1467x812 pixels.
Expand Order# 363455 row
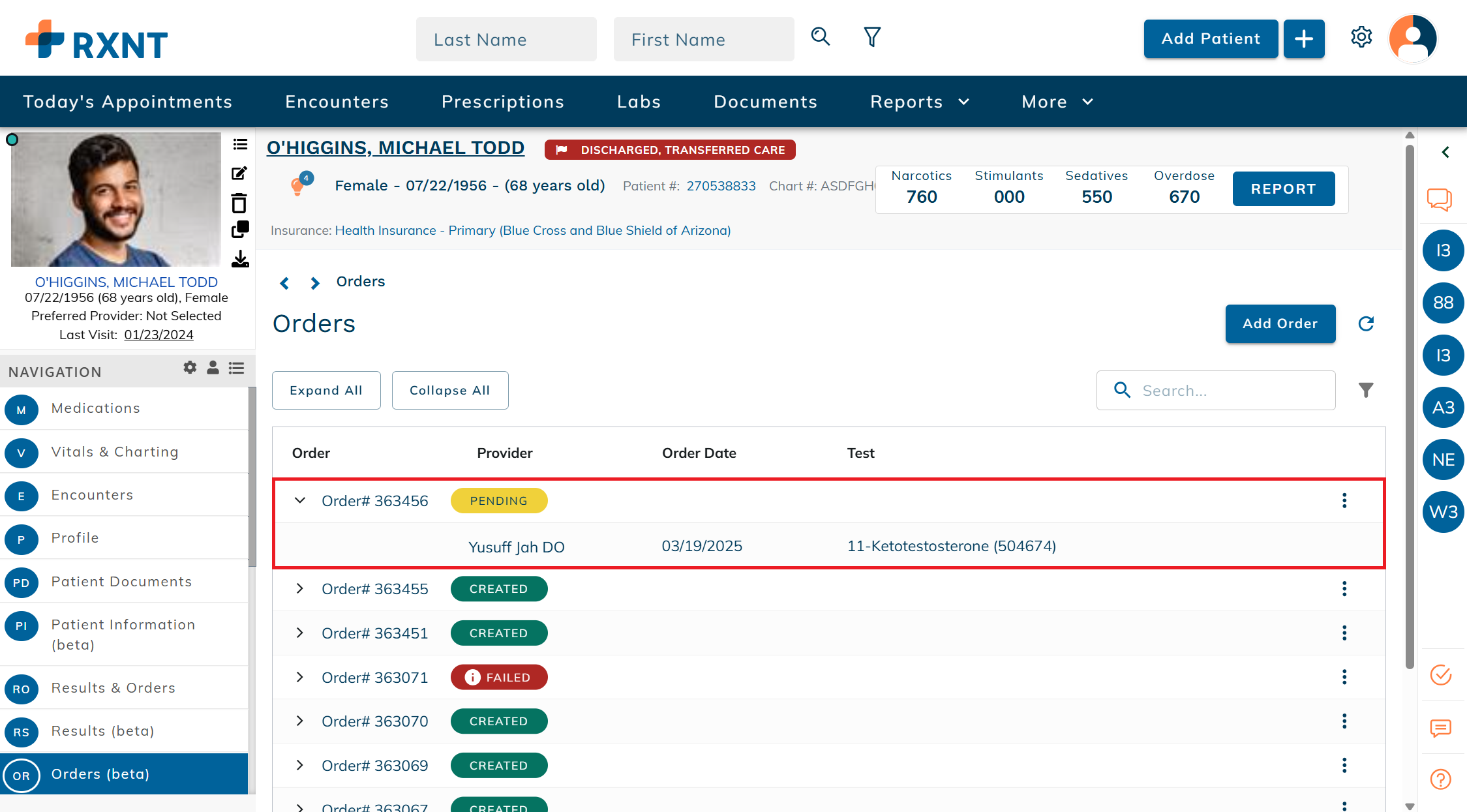300,588
